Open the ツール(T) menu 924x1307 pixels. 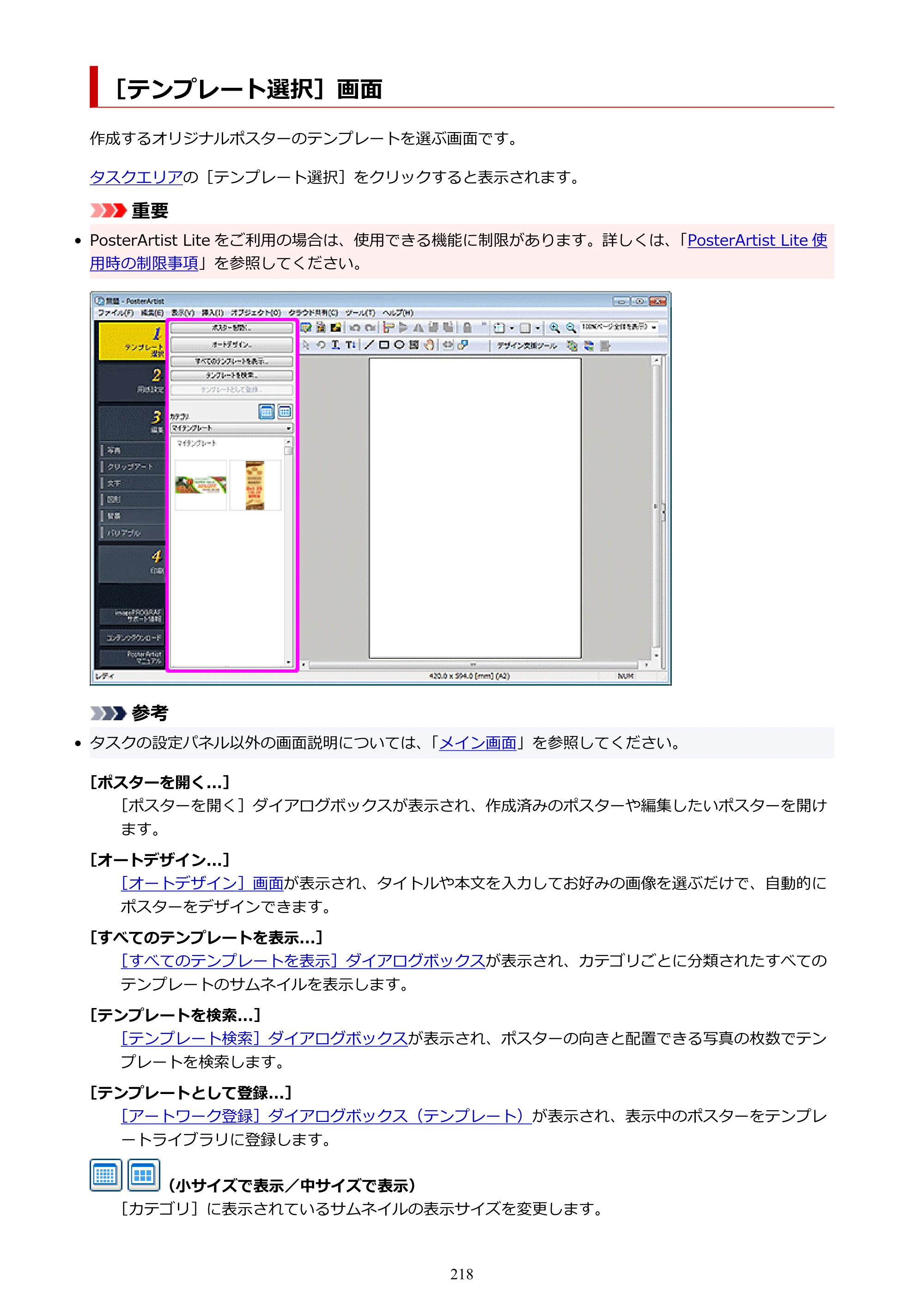click(x=360, y=312)
